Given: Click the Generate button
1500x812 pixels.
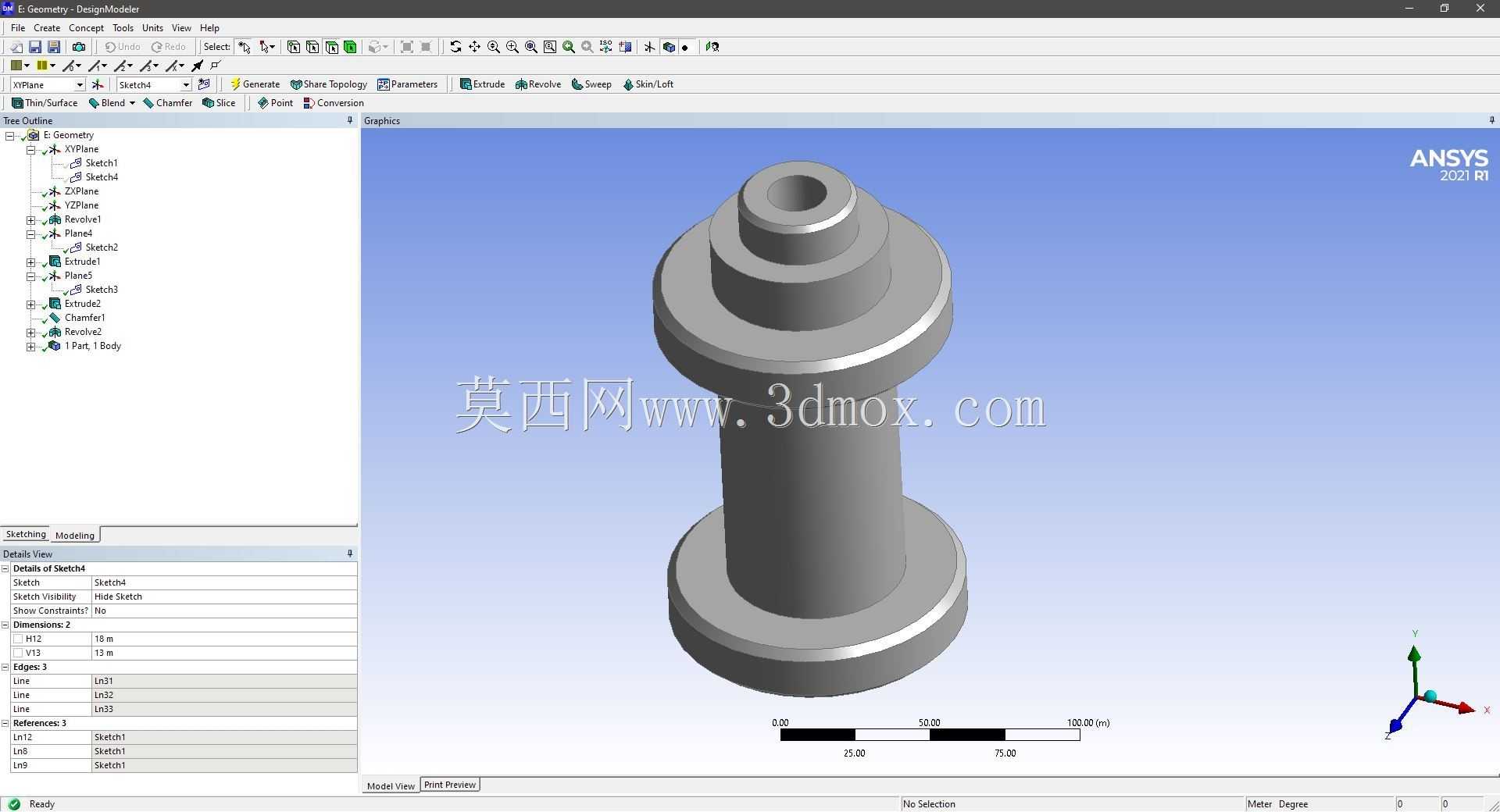Looking at the screenshot, I should tap(255, 84).
